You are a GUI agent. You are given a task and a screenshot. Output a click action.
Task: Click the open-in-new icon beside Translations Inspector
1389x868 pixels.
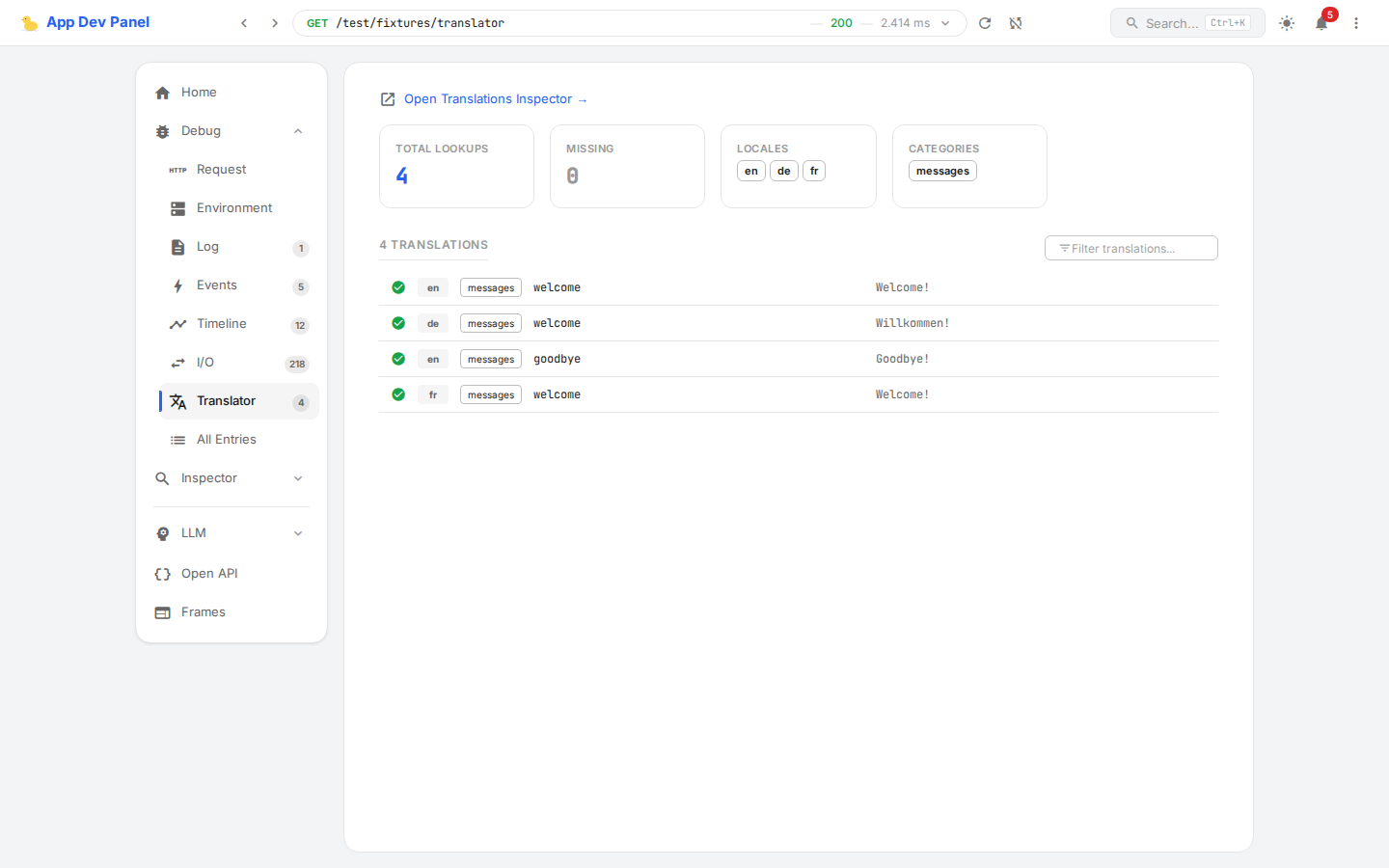[x=388, y=99]
